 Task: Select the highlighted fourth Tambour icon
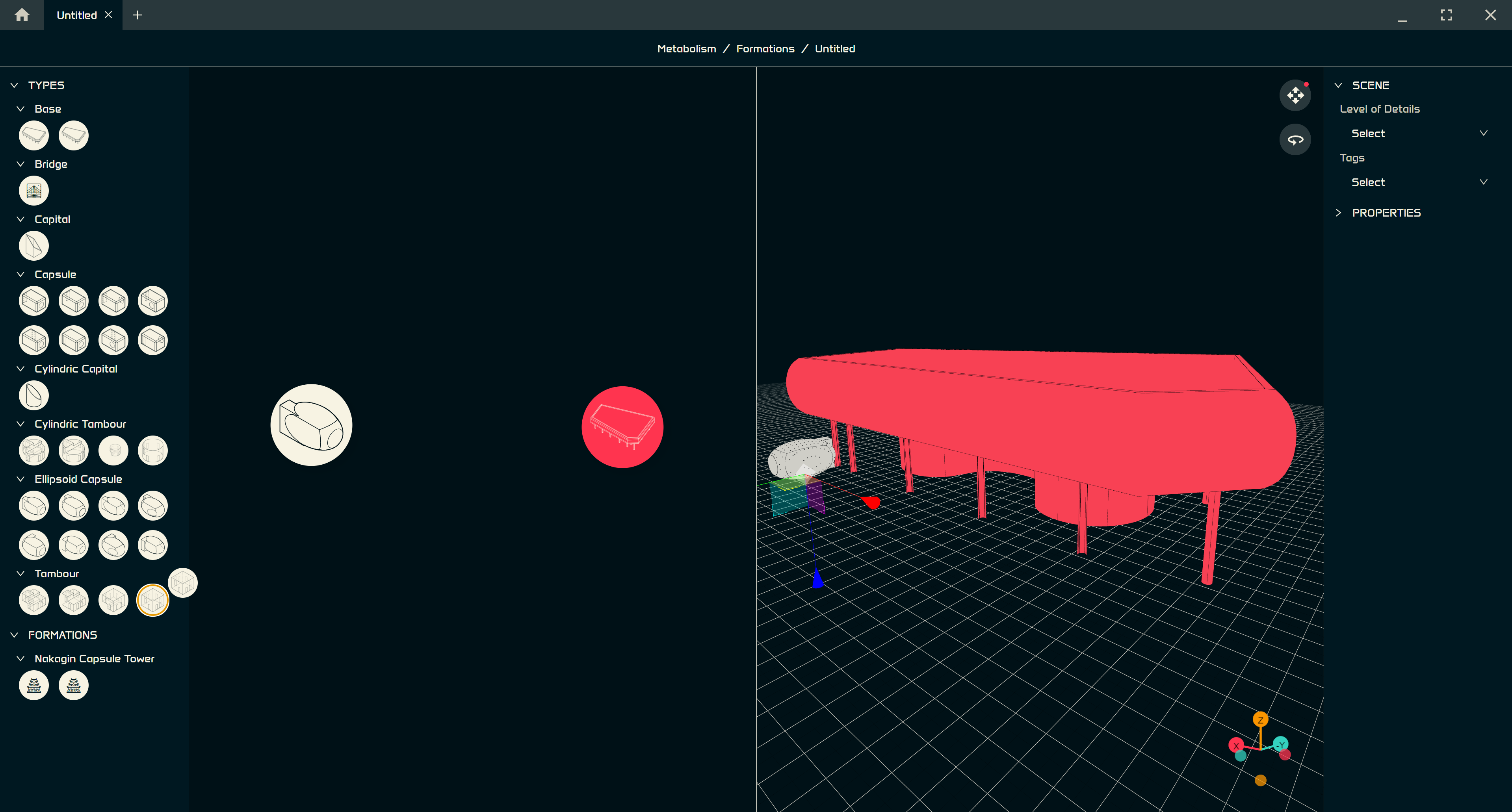click(152, 600)
